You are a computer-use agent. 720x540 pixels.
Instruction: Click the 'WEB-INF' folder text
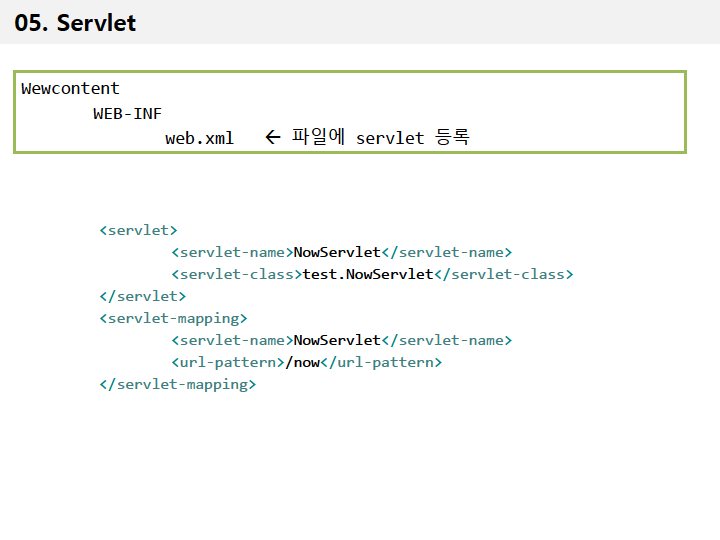pos(127,113)
